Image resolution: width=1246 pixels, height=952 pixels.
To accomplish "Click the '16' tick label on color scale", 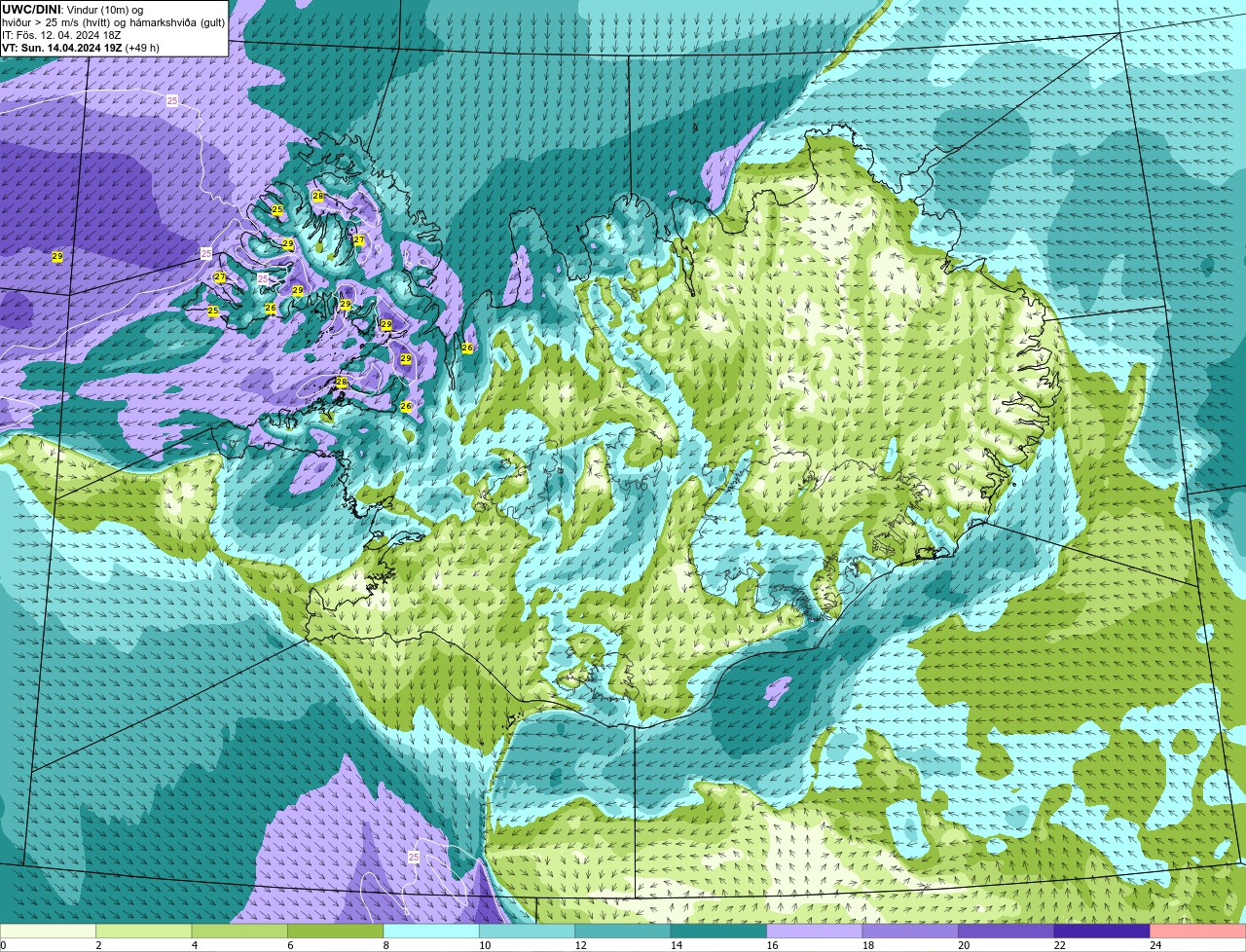I will tap(772, 945).
